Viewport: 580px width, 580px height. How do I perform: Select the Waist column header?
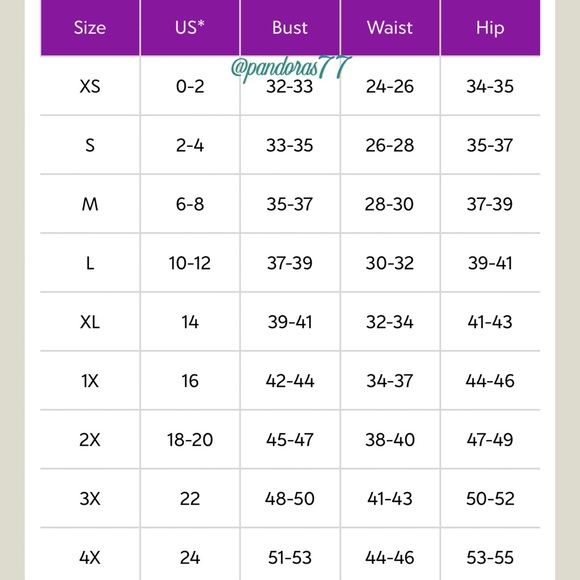[390, 28]
